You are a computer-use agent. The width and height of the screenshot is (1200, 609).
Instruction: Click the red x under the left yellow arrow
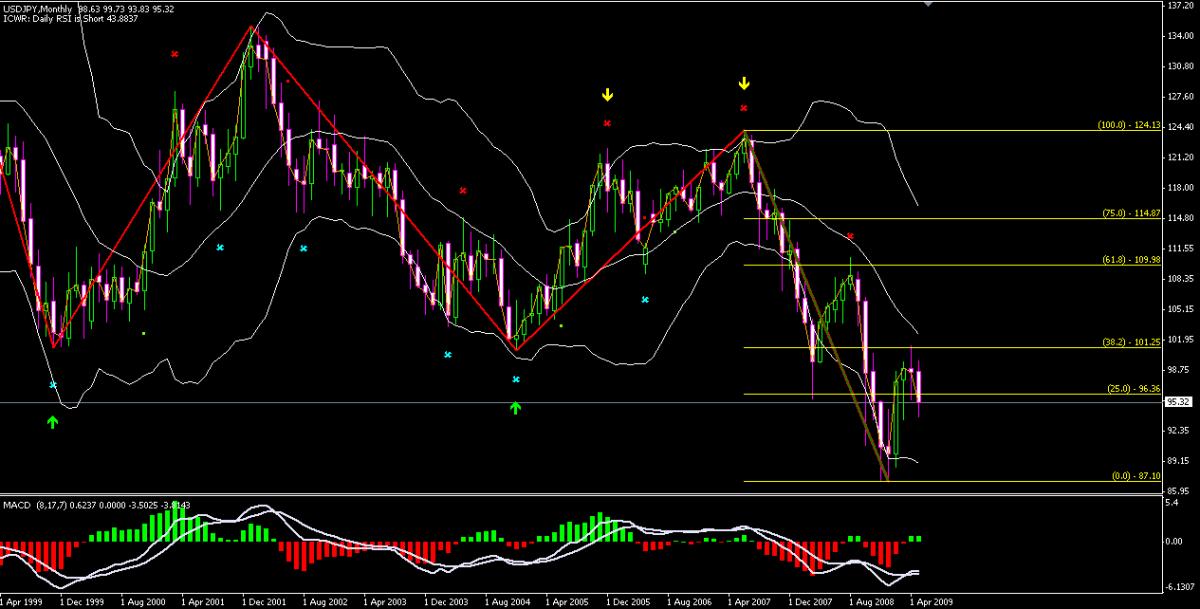coord(607,123)
